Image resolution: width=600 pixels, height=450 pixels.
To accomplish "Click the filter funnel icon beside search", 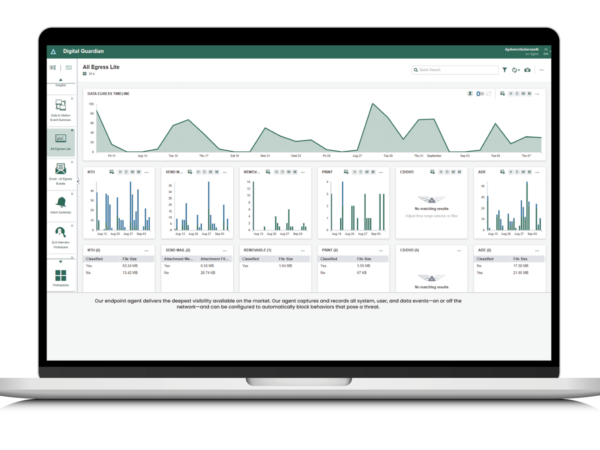I will tap(504, 70).
